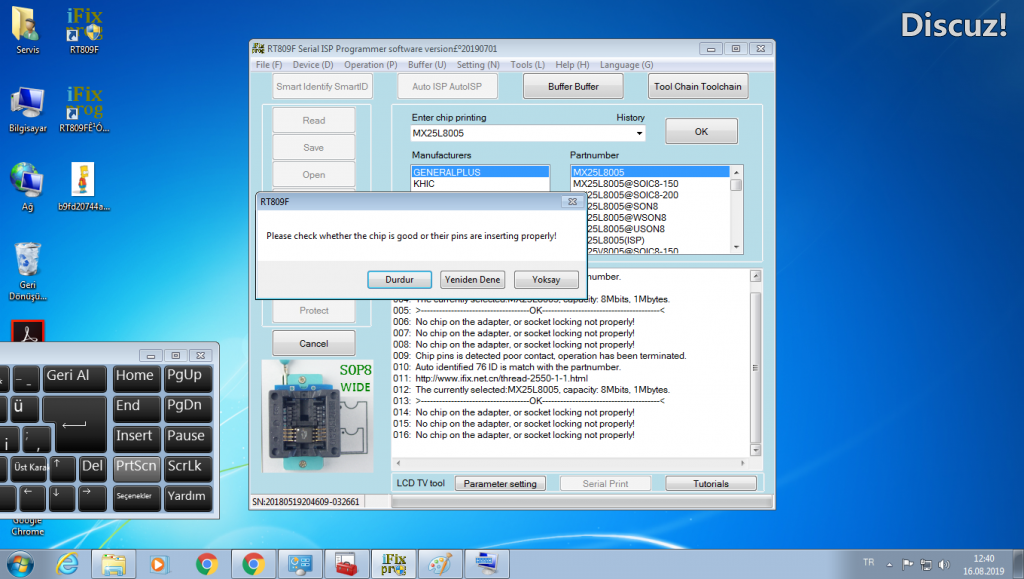This screenshot has height=579, width=1024.
Task: Open the Language (G) menu
Action: coord(626,65)
